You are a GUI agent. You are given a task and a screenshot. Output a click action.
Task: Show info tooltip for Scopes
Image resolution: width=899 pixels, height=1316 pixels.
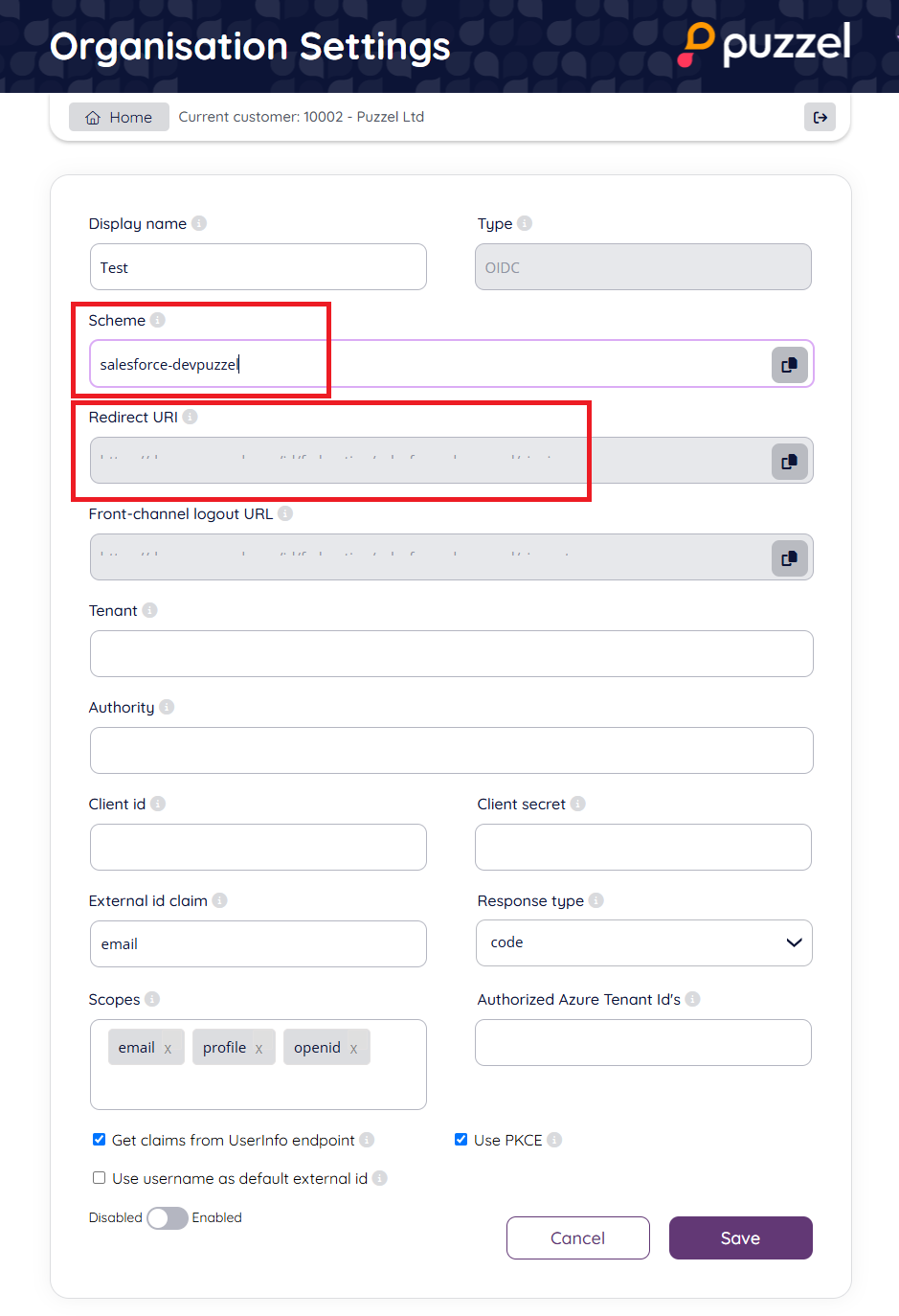pos(152,999)
